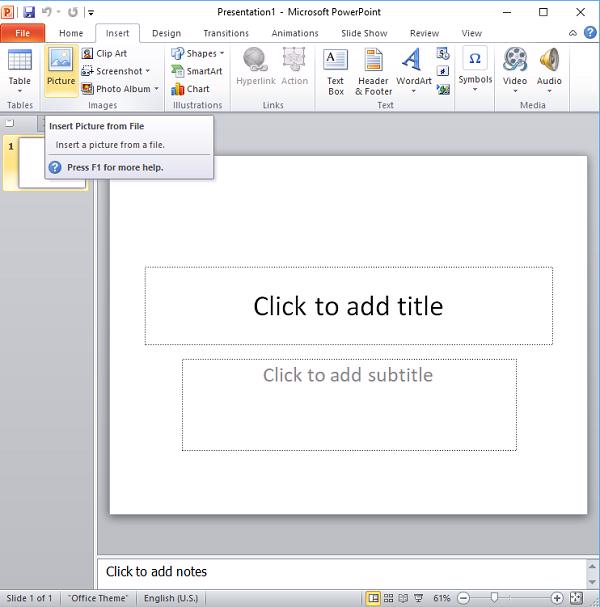
Task: Insert Slide Number icon in Text group
Action: coord(443,71)
